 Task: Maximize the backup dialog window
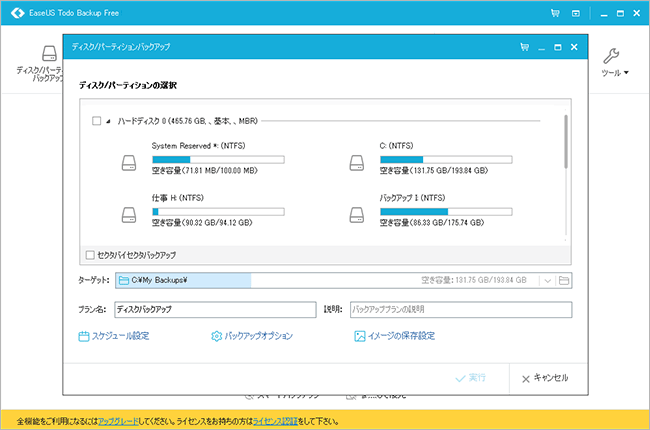(x=558, y=47)
